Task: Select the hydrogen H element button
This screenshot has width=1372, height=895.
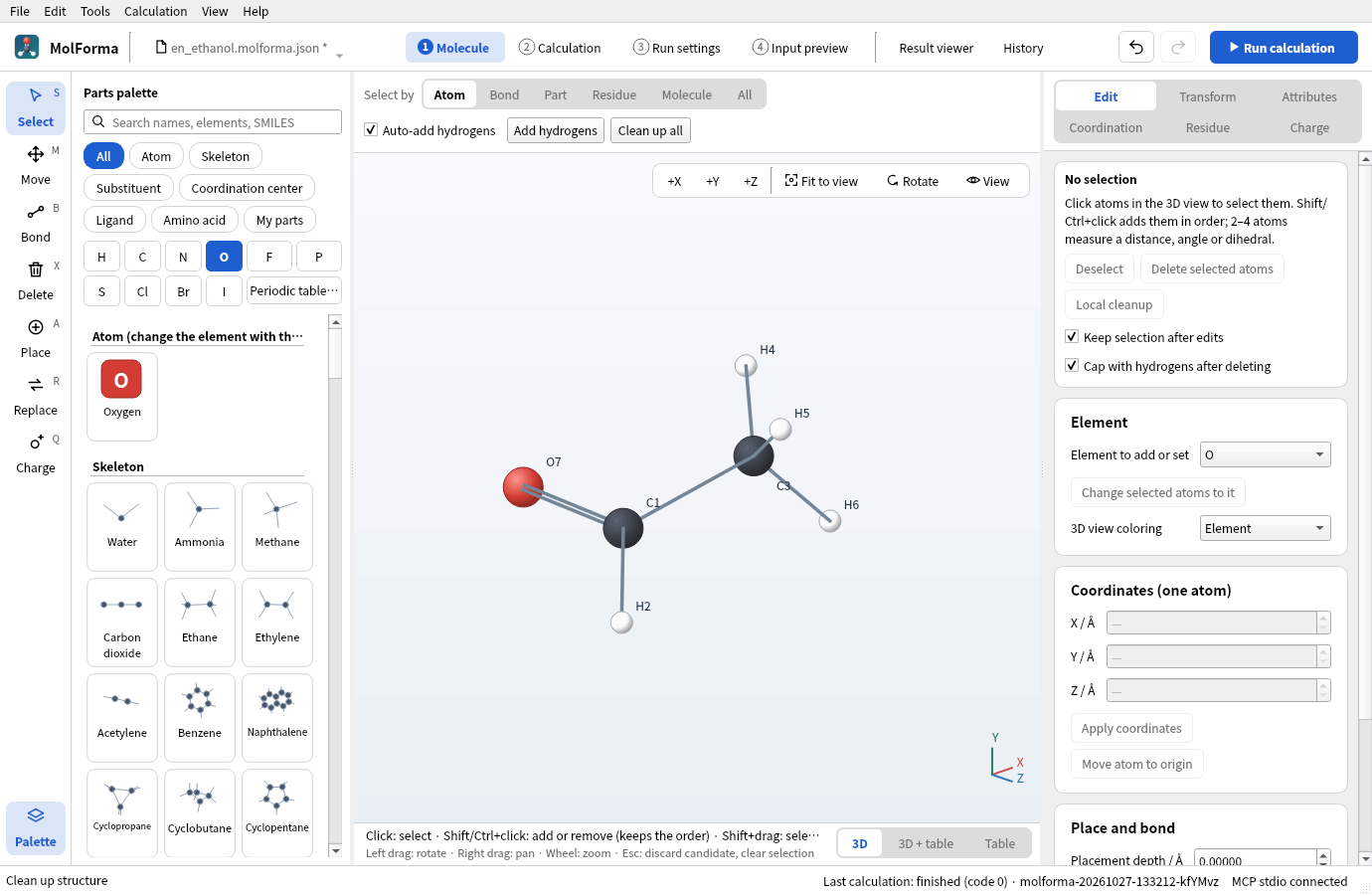Action: point(101,257)
